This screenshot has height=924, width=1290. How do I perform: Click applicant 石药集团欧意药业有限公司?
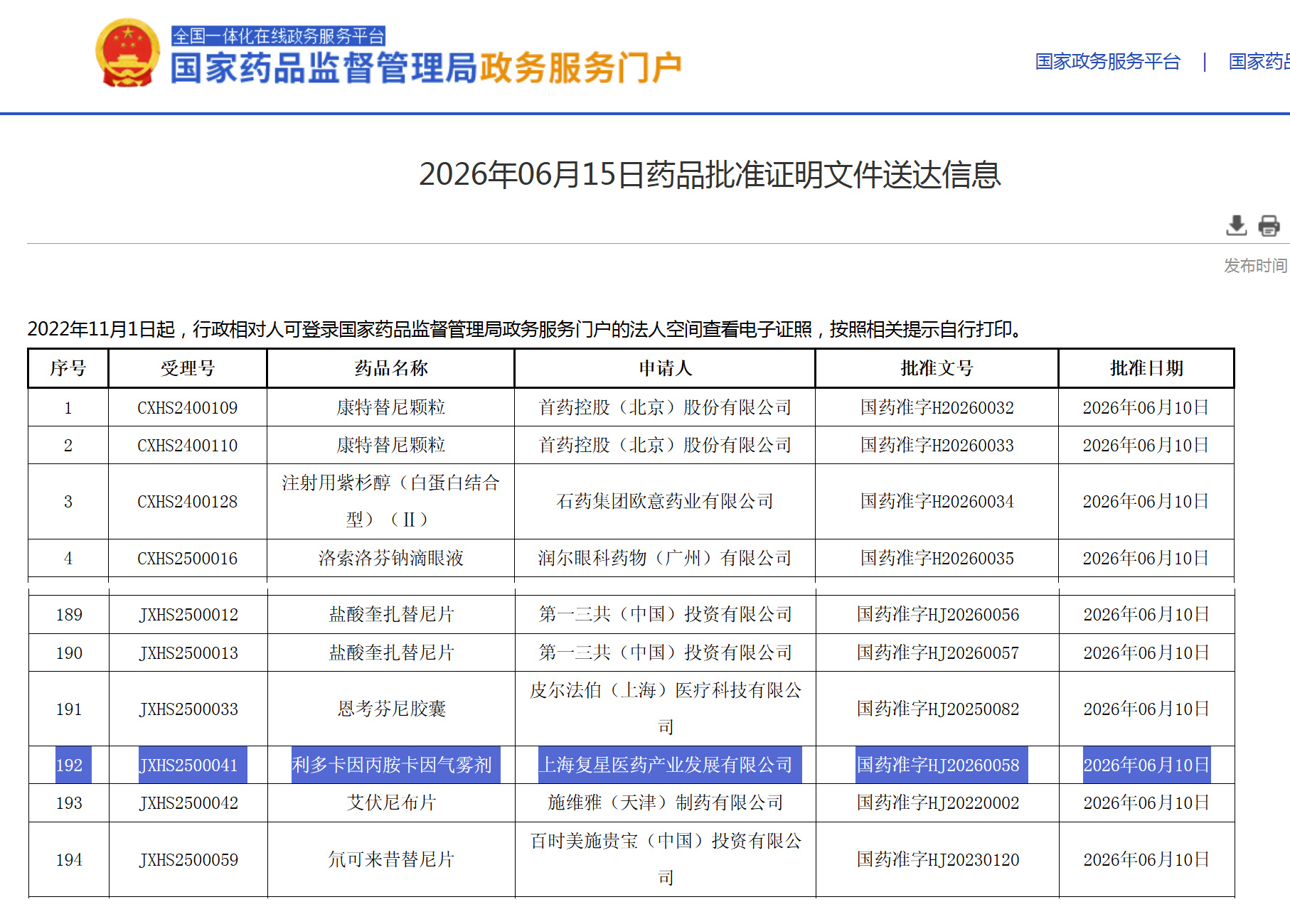pyautogui.click(x=665, y=502)
